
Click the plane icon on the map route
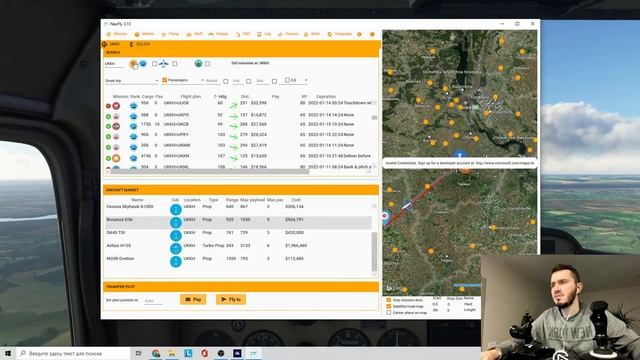pyautogui.click(x=406, y=206)
